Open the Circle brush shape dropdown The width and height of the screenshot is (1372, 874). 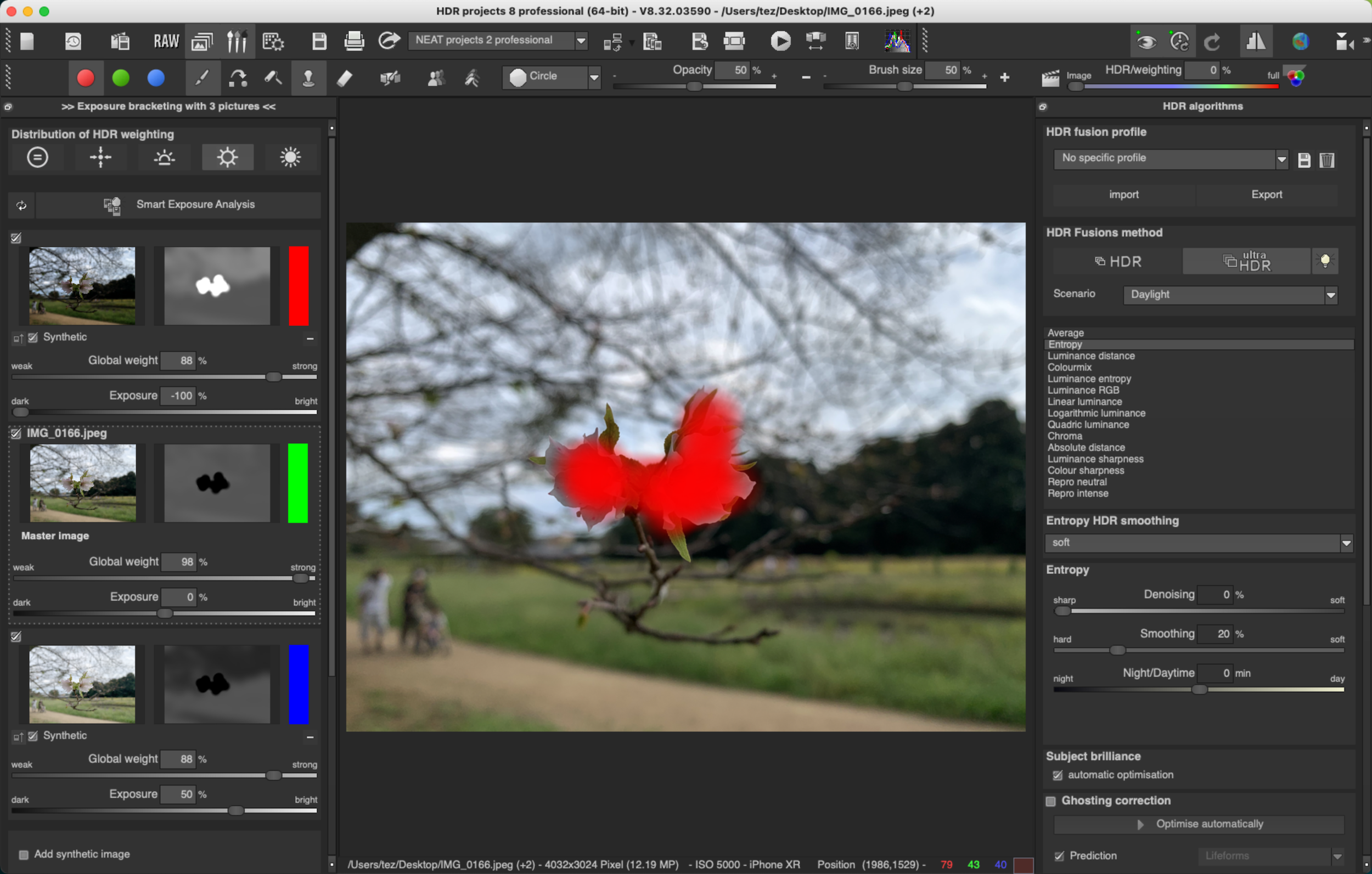(552, 77)
